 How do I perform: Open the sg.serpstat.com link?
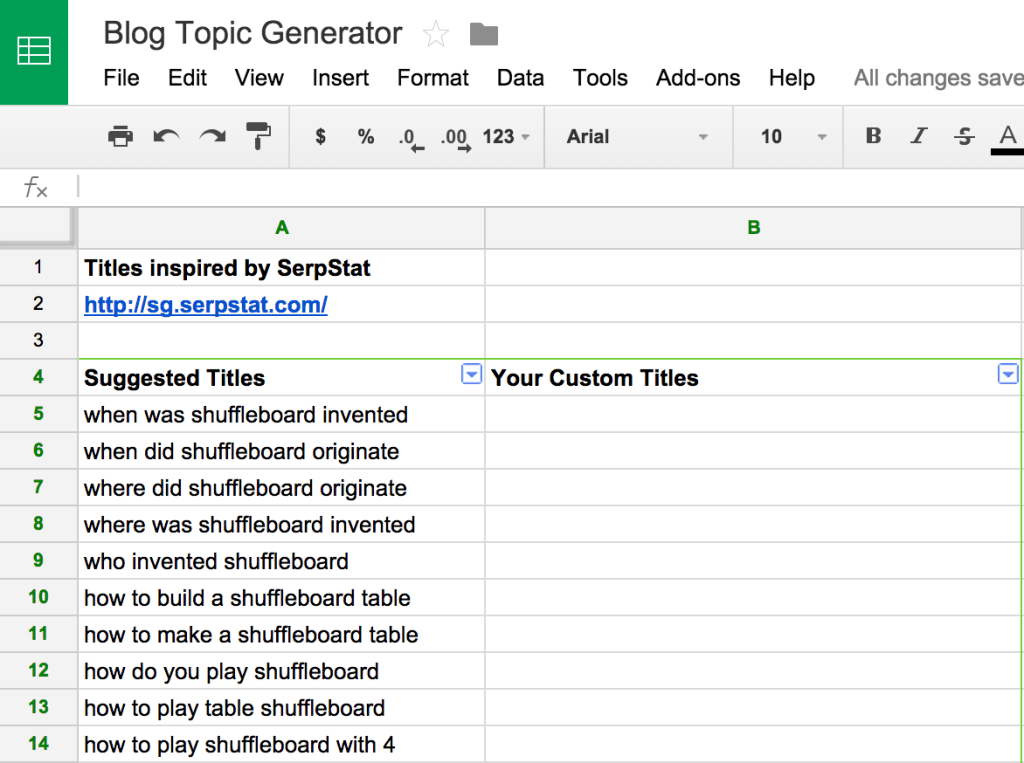pyautogui.click(x=206, y=304)
